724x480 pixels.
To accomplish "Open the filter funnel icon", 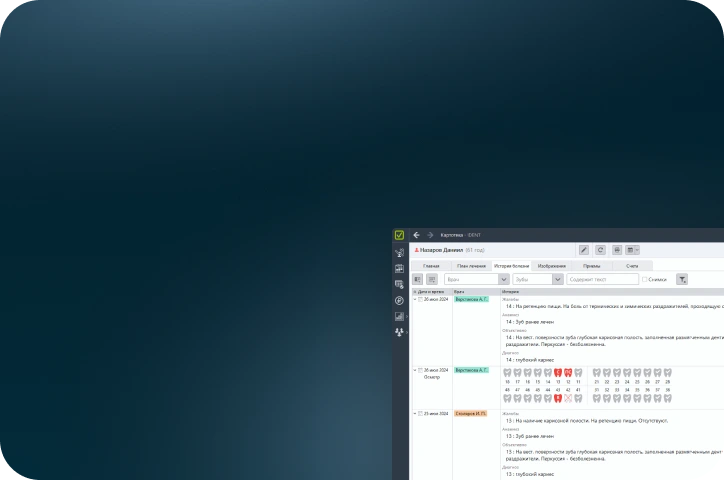I will (x=682, y=280).
